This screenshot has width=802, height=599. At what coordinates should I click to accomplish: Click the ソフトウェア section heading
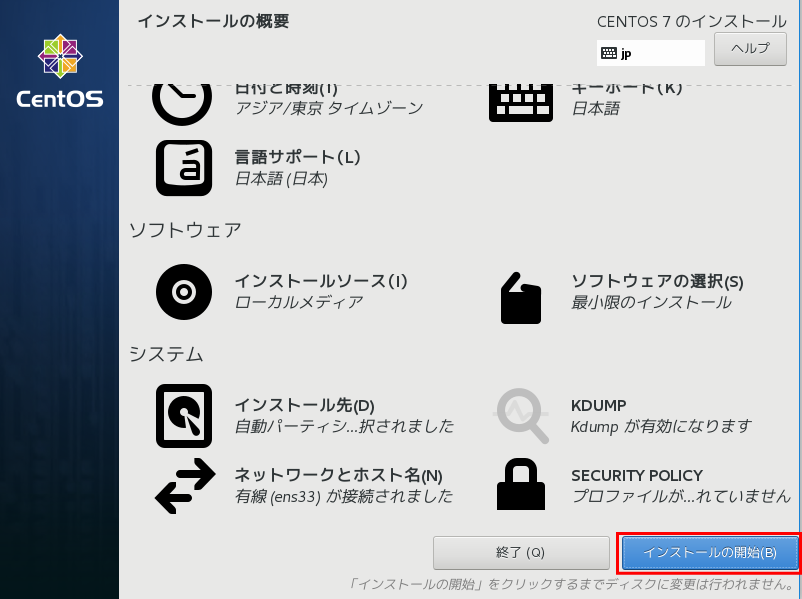point(185,230)
